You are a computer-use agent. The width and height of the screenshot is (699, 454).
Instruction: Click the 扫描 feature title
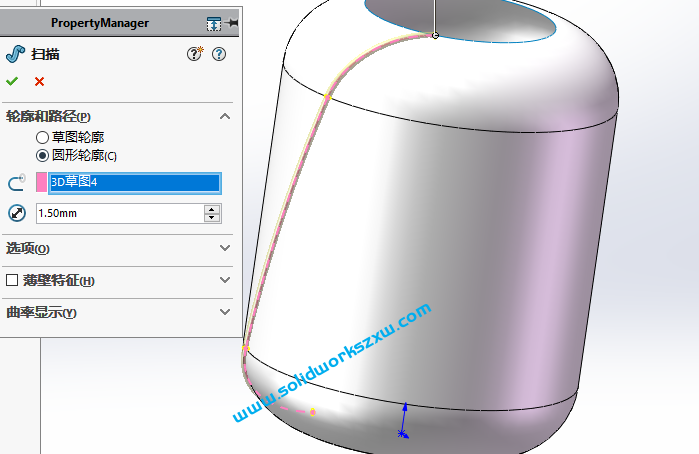pyautogui.click(x=45, y=54)
